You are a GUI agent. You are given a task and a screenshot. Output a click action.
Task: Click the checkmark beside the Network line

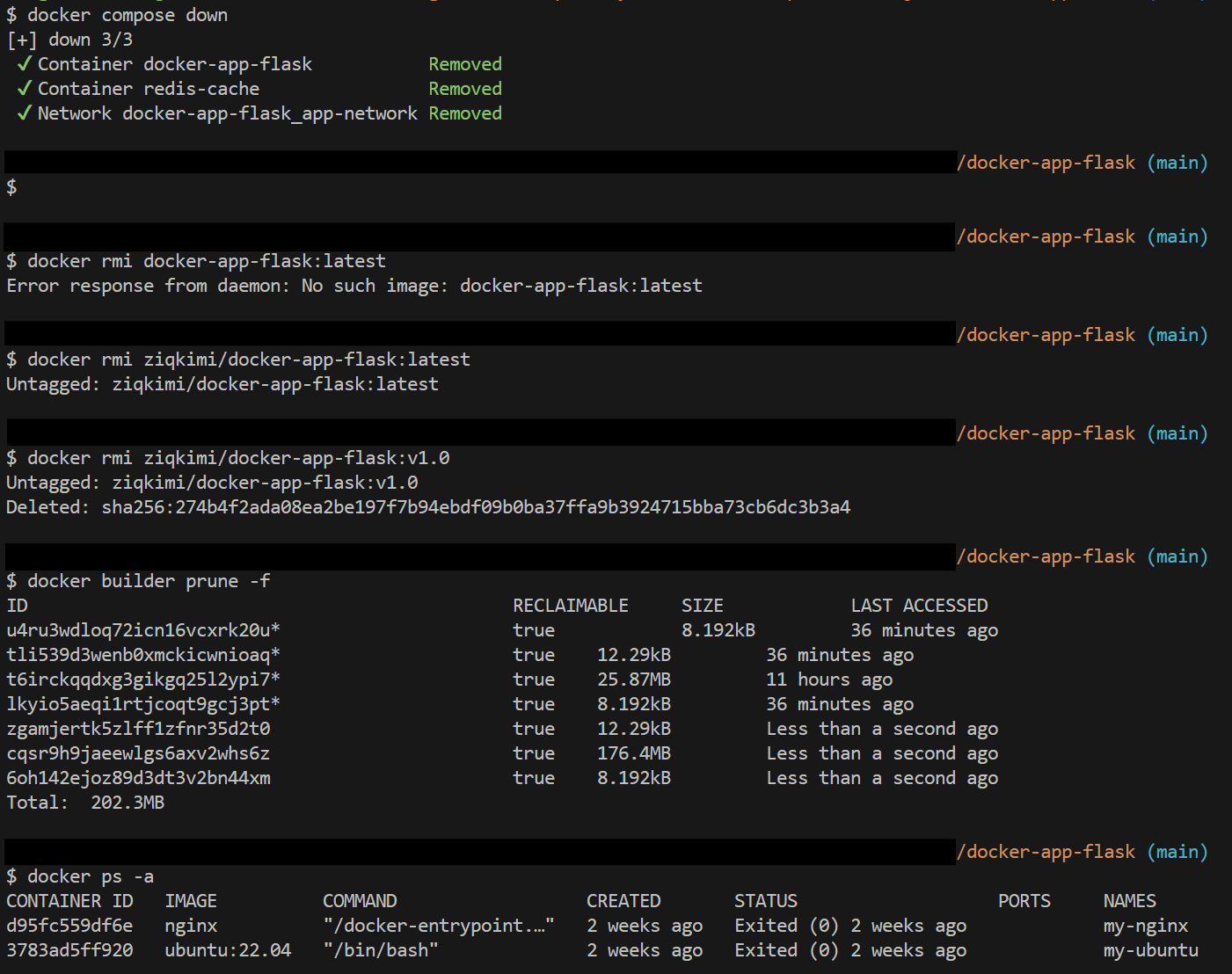pos(25,113)
